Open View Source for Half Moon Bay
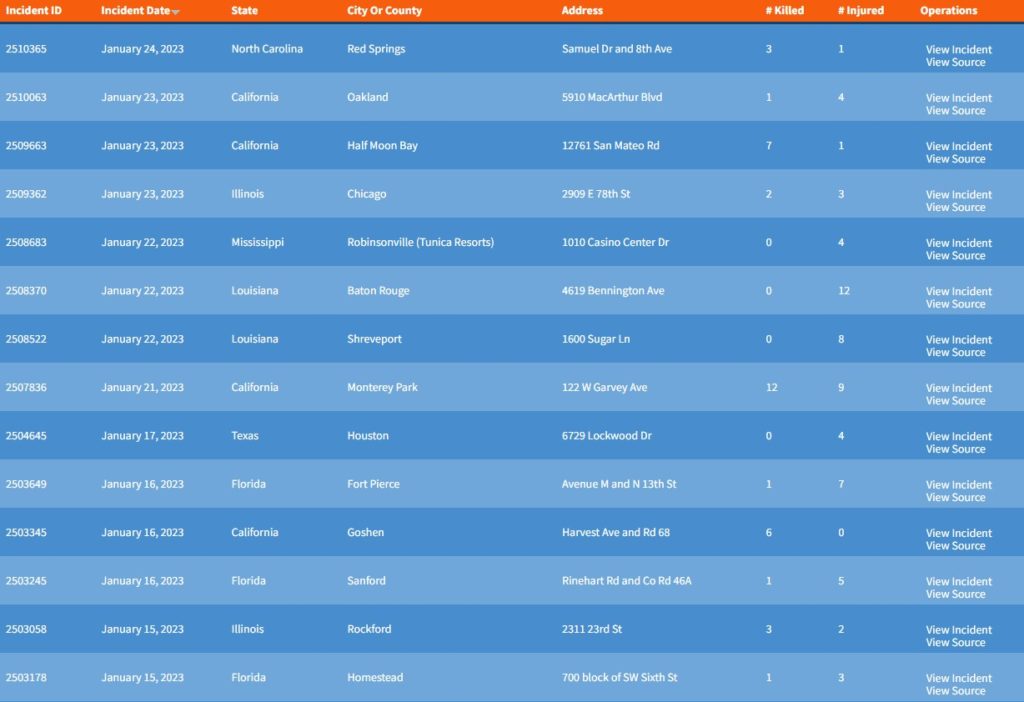 [x=955, y=159]
